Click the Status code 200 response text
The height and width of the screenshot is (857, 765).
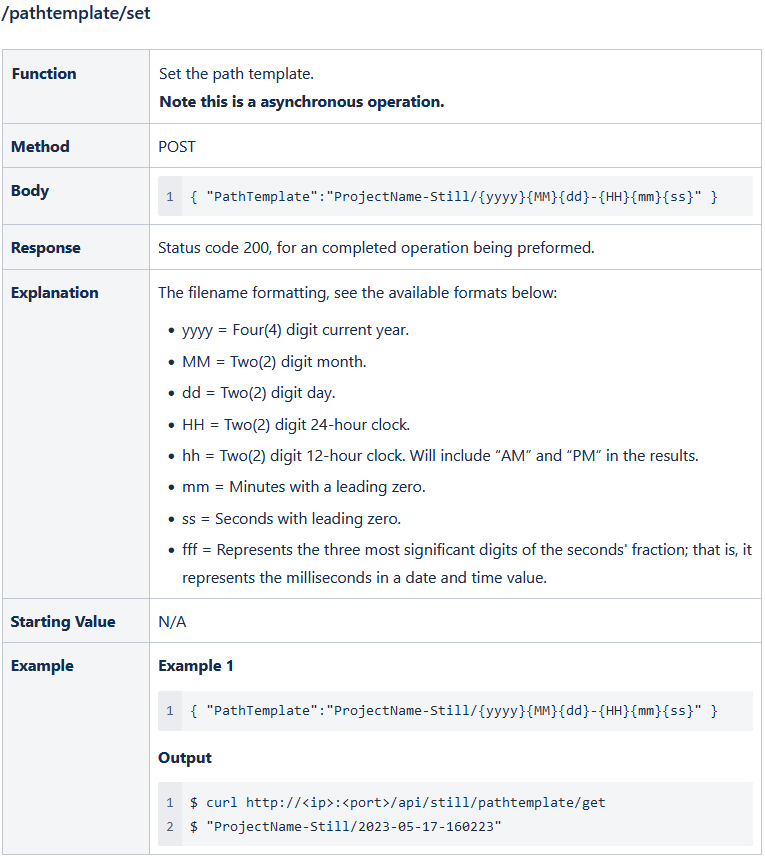(376, 248)
